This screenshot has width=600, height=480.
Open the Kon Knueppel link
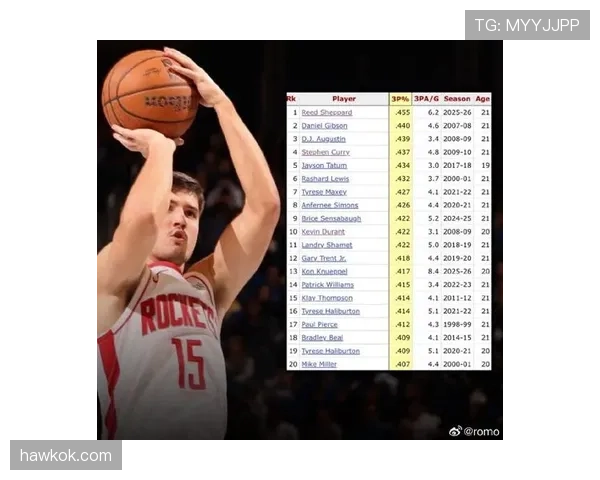[324, 271]
